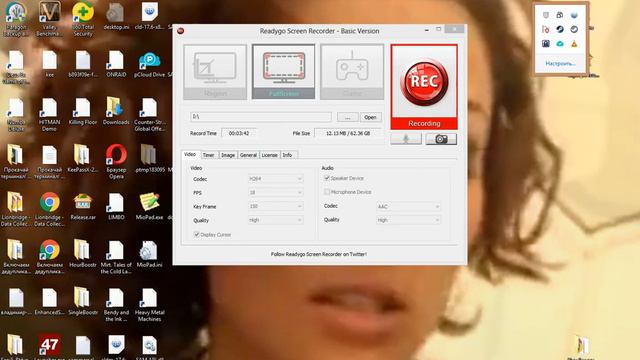The image size is (640, 360).
Task: Switch to the Image tab
Action: pyautogui.click(x=228, y=155)
